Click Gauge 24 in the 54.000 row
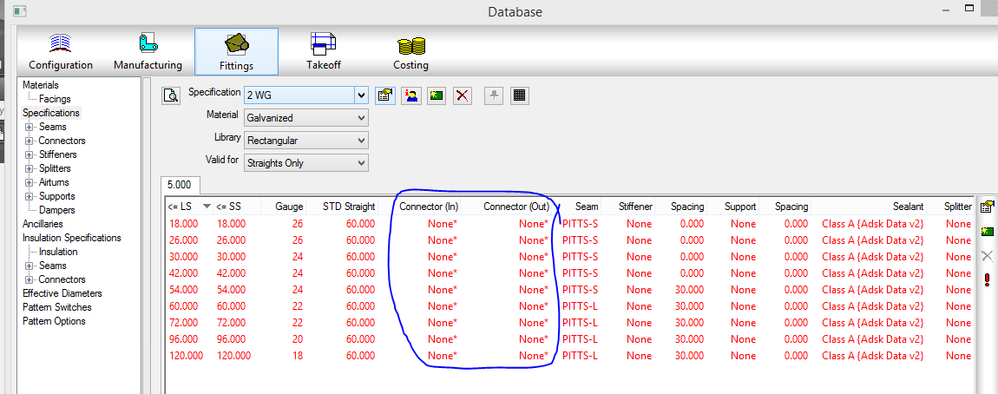Viewport: 998px width, 394px height. 297,290
